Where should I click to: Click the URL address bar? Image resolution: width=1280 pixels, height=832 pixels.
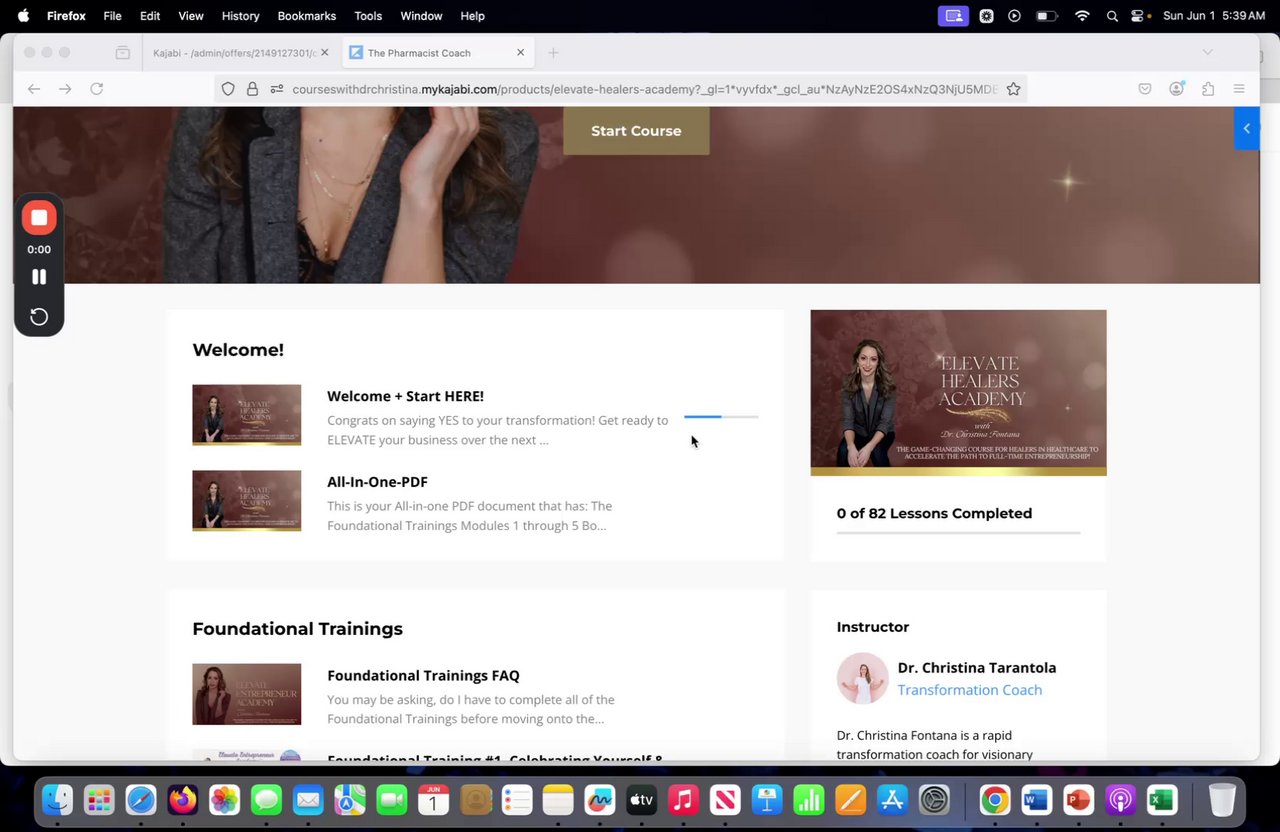coord(644,89)
